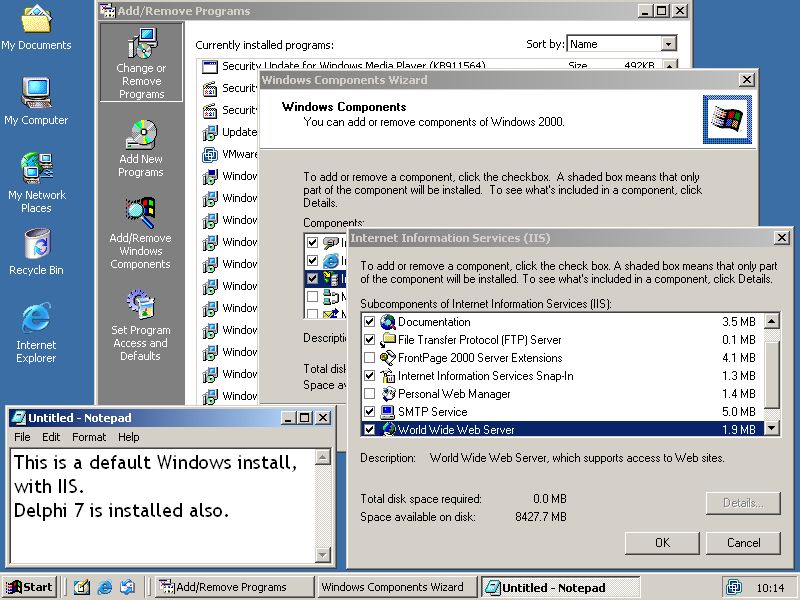
Task: Click the Documentation subcomponent icon
Action: point(388,322)
